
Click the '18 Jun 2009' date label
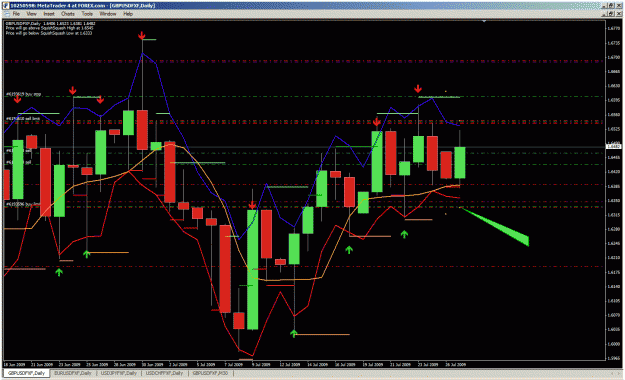[x=14, y=364]
